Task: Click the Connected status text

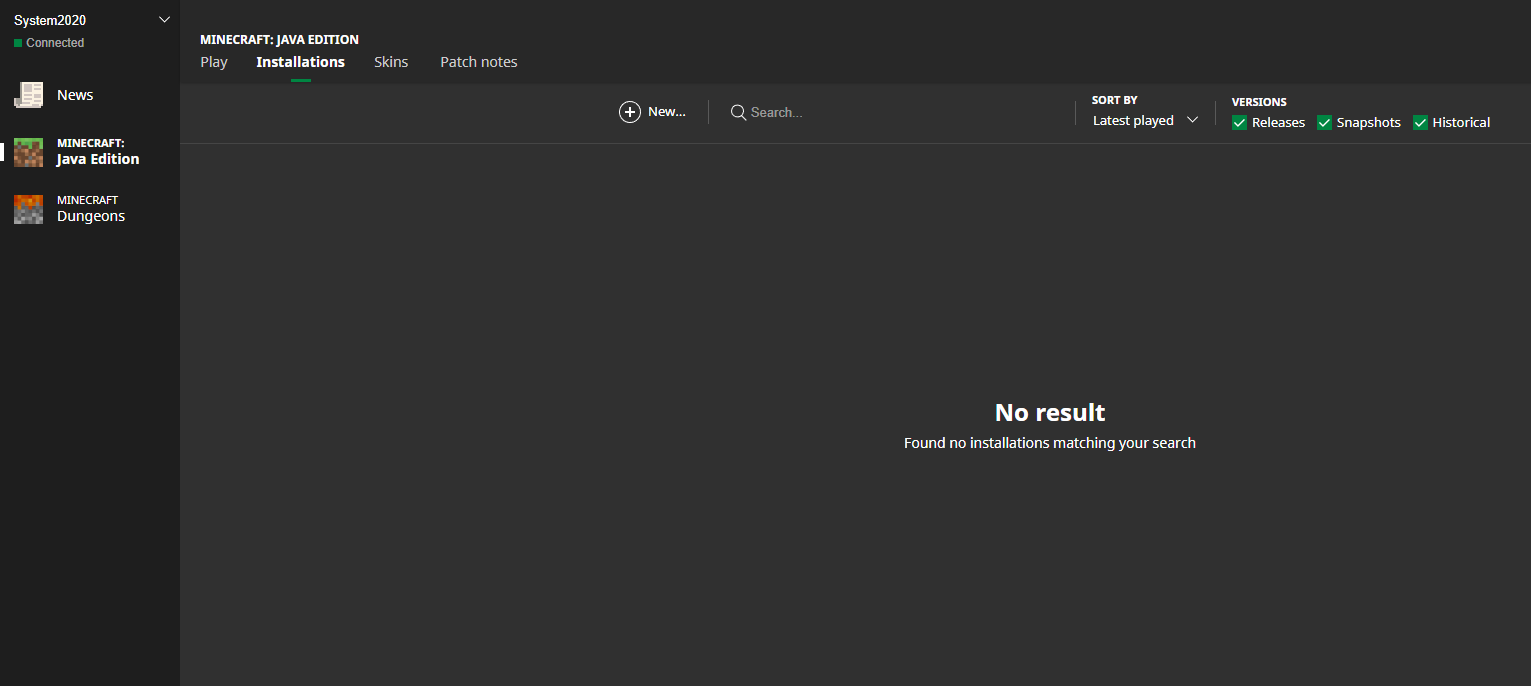Action: click(55, 43)
